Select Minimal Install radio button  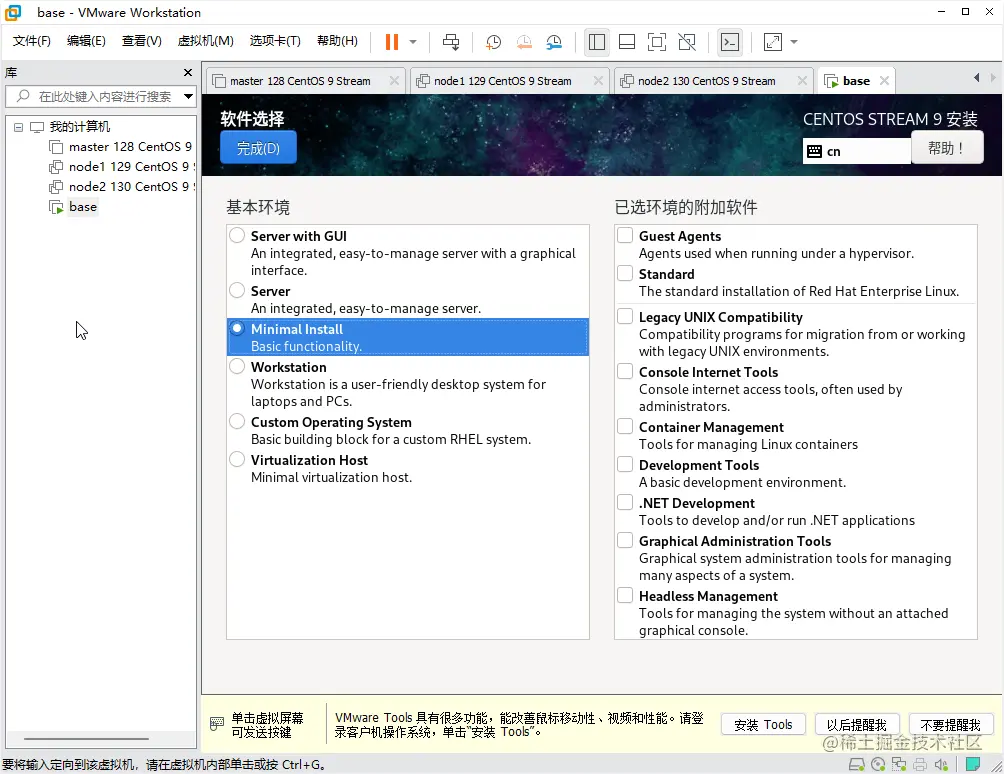(x=237, y=328)
